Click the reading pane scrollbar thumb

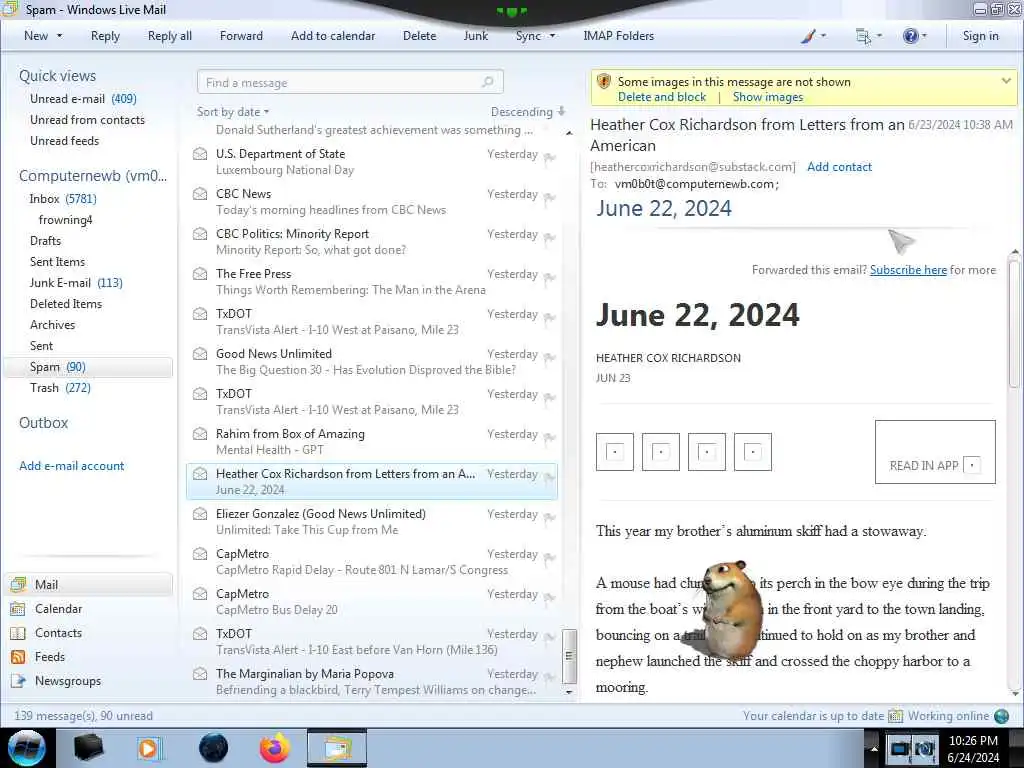(1014, 322)
